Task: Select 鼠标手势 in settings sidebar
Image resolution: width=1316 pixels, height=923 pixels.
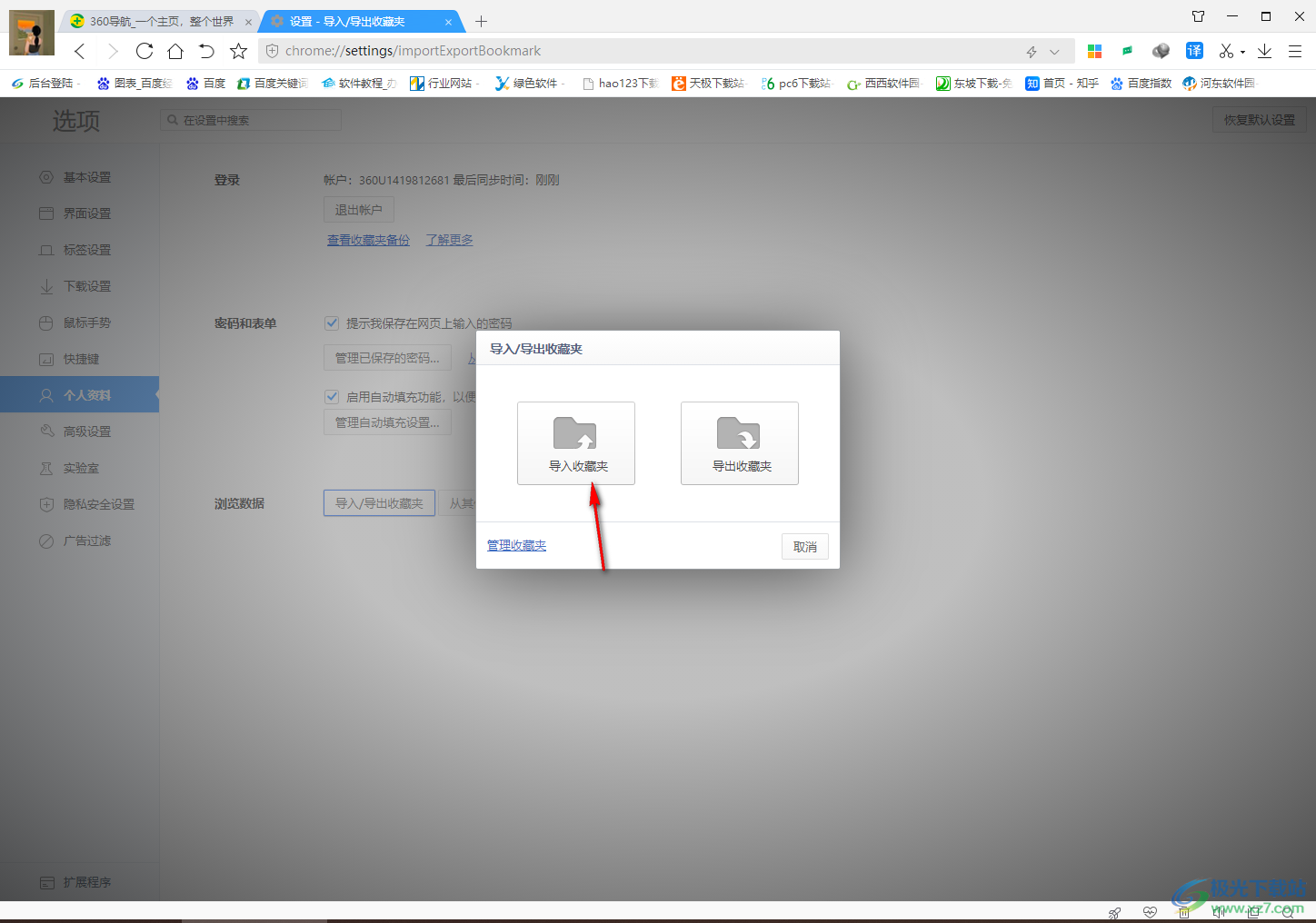Action: click(x=79, y=323)
